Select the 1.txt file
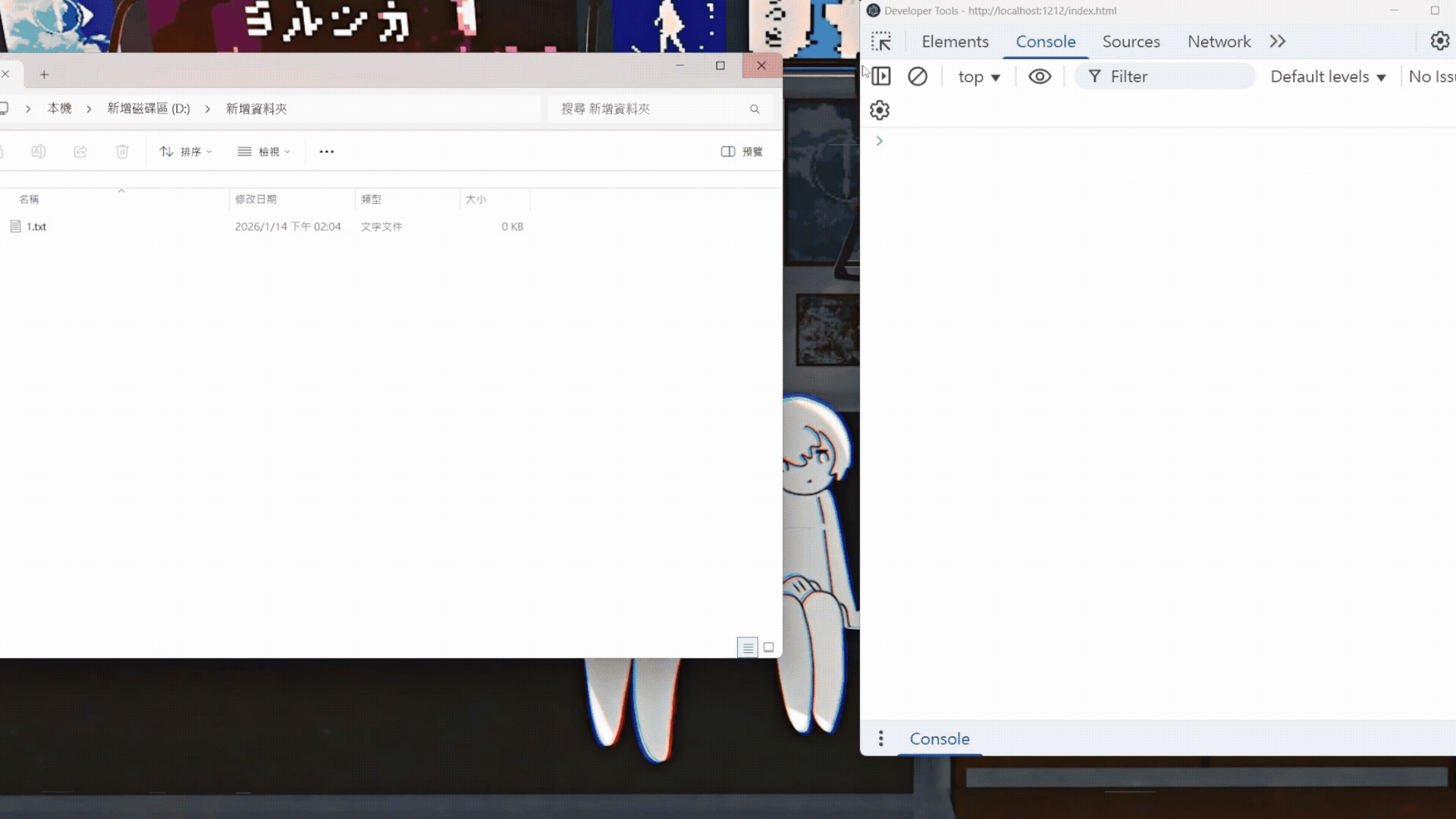 point(36,227)
